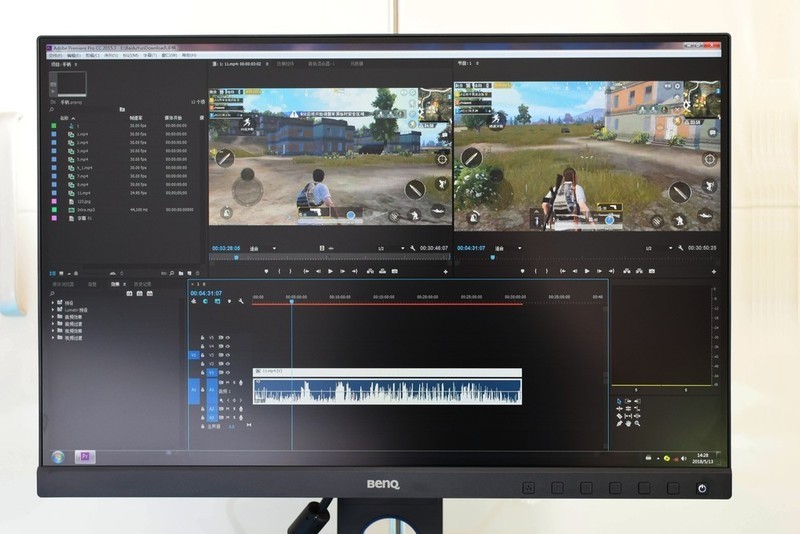Expand last folder in Effects panel tree
Image resolution: width=800 pixels, height=534 pixels.
pos(53,338)
